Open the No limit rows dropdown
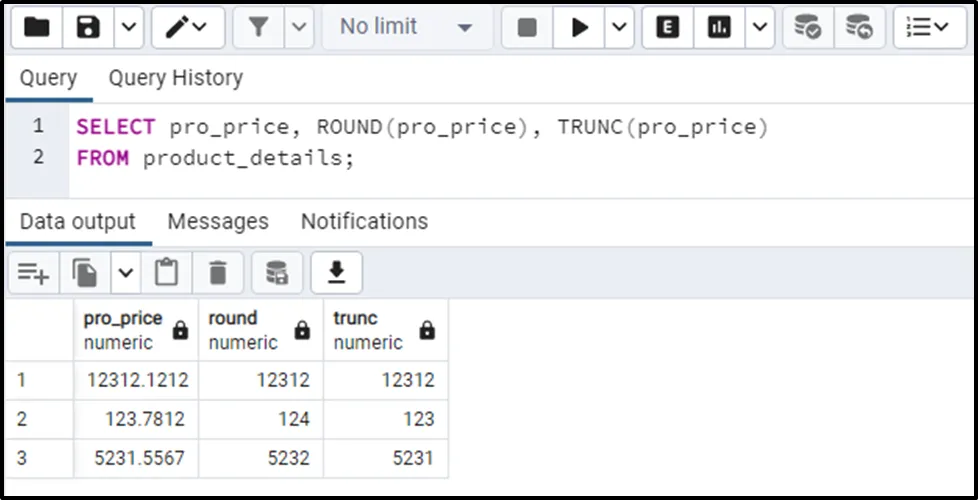The height and width of the screenshot is (500, 978). pyautogui.click(x=405, y=28)
